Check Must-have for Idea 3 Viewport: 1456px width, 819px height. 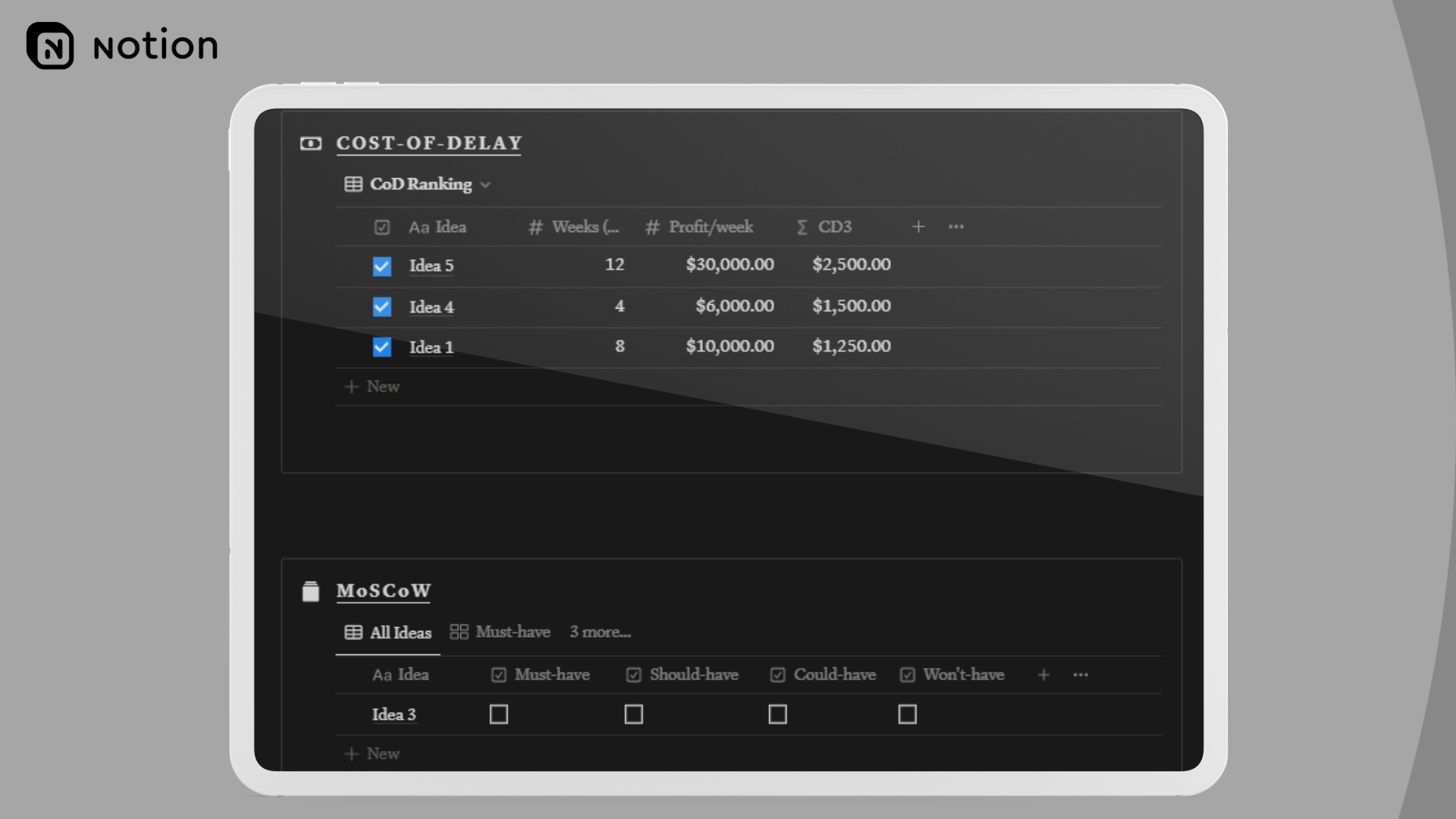tap(499, 714)
